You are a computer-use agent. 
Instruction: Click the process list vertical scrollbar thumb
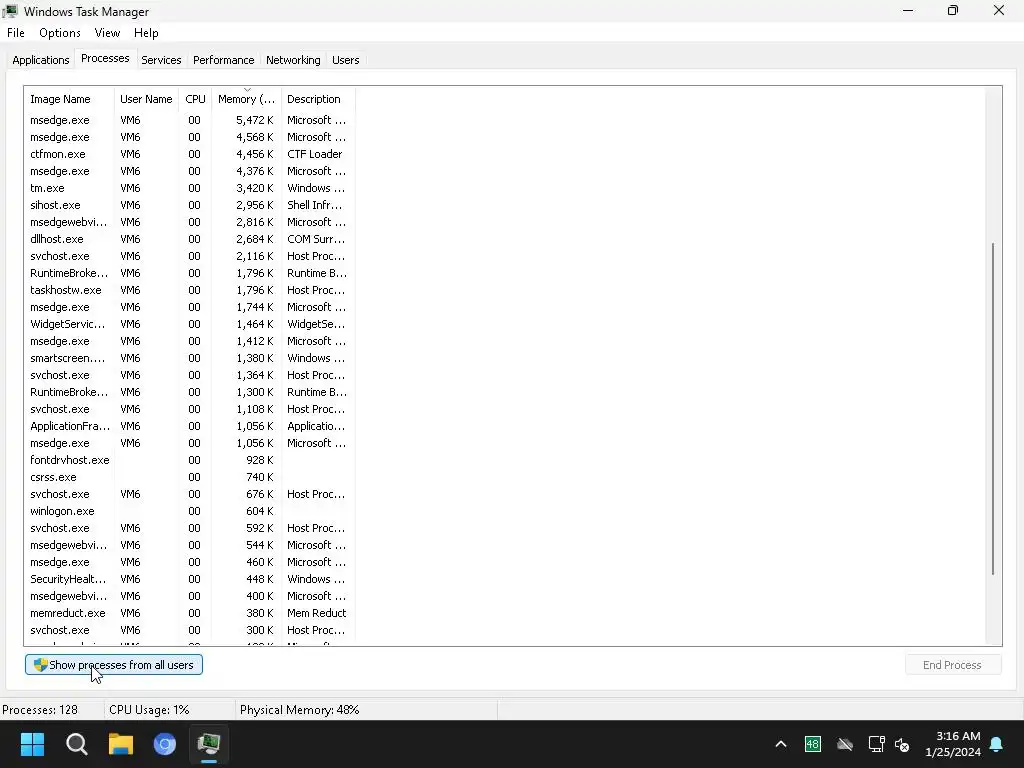click(993, 409)
